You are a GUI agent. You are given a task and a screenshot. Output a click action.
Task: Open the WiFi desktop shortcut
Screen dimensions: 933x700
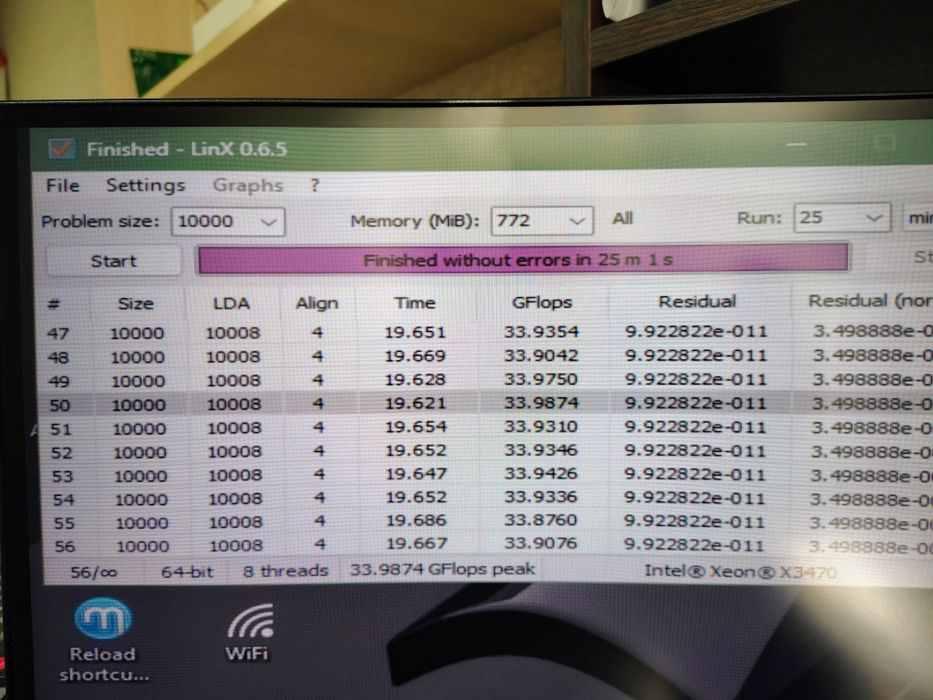(x=248, y=633)
